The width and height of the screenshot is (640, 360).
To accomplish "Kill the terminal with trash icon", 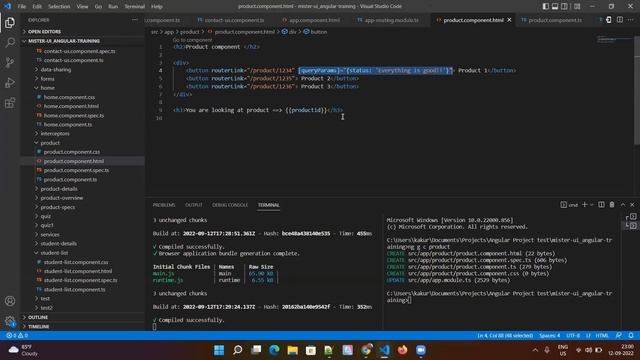I will (612, 204).
